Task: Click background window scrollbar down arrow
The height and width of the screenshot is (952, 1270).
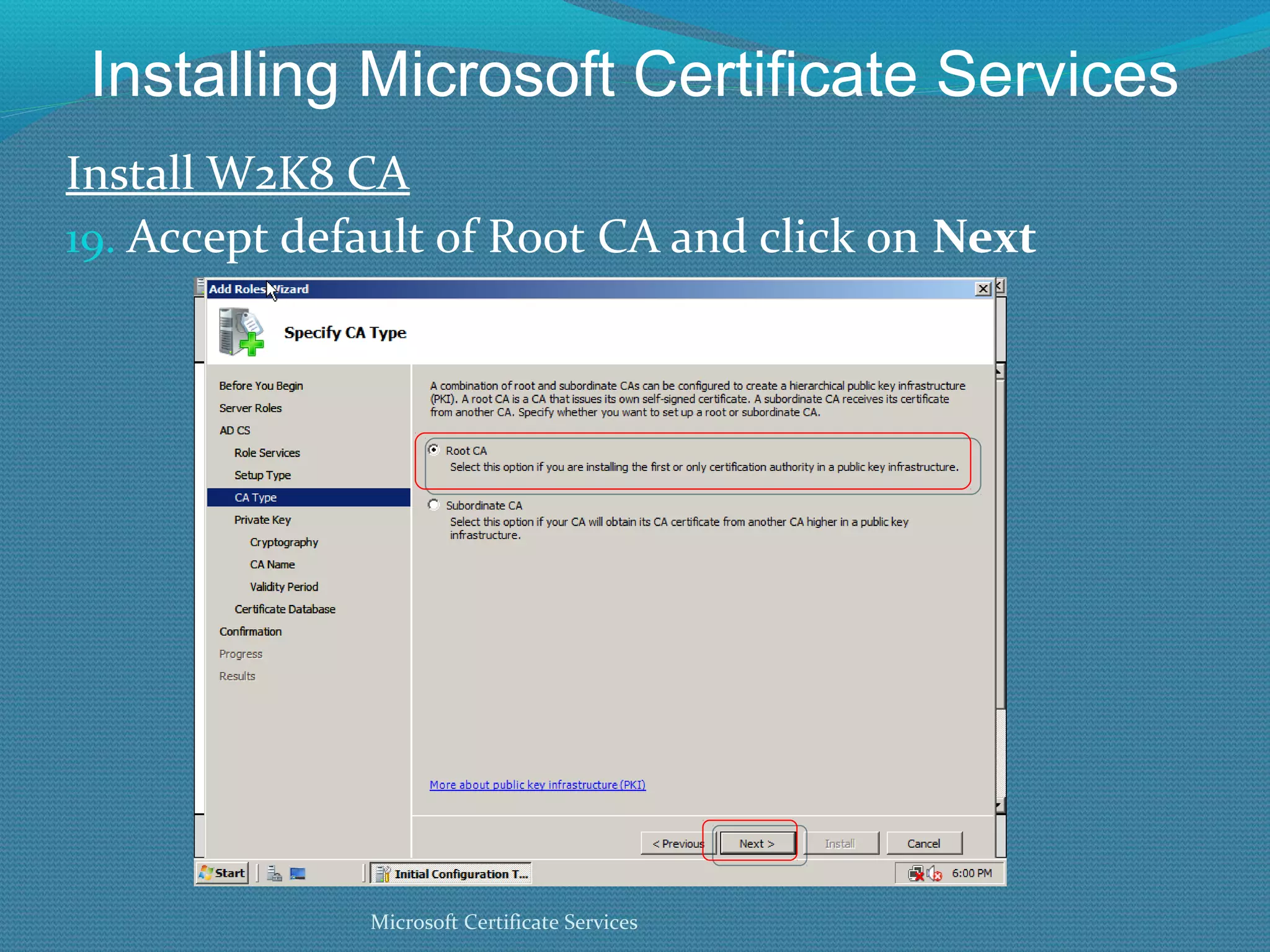Action: pos(1000,806)
